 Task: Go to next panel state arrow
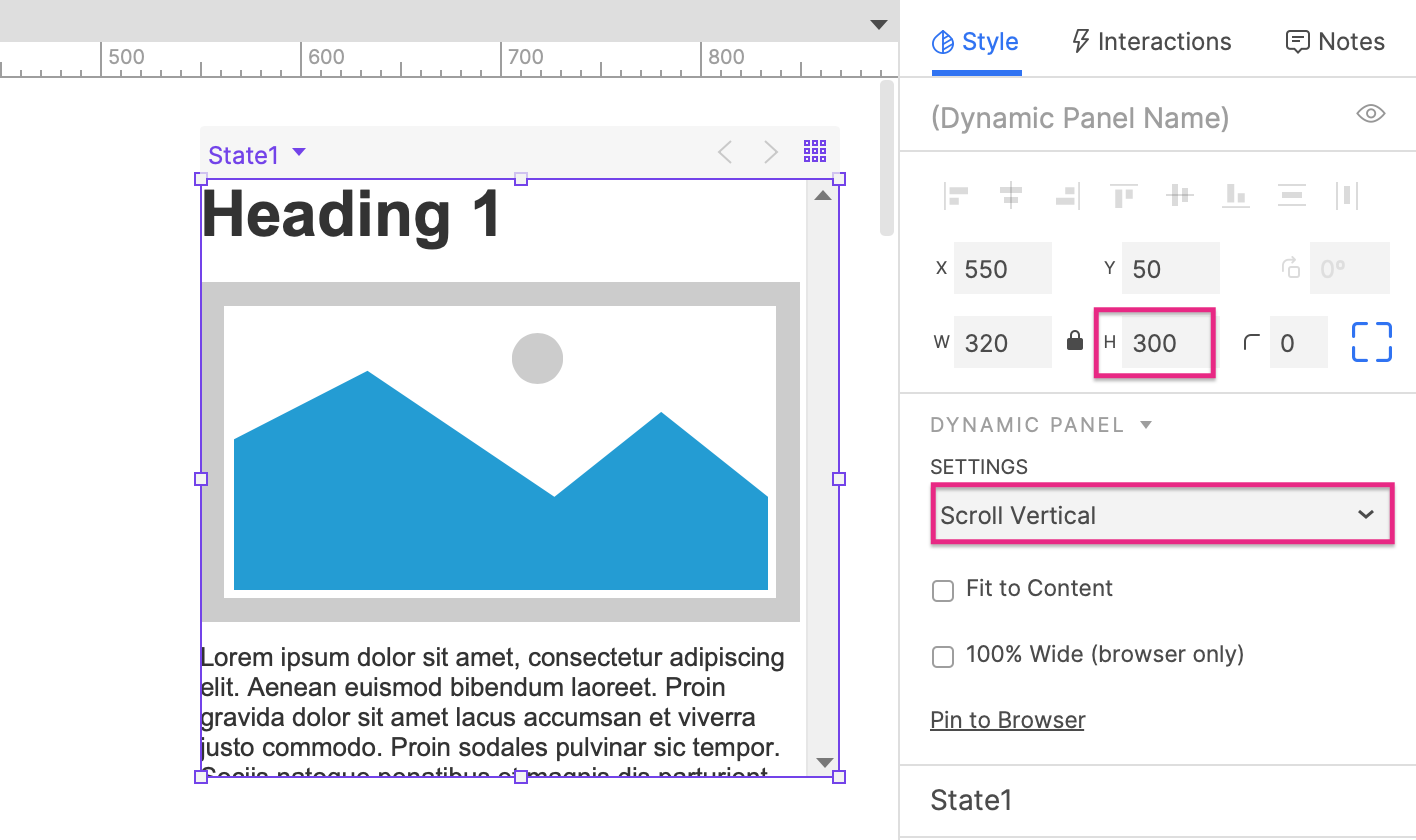tap(771, 152)
